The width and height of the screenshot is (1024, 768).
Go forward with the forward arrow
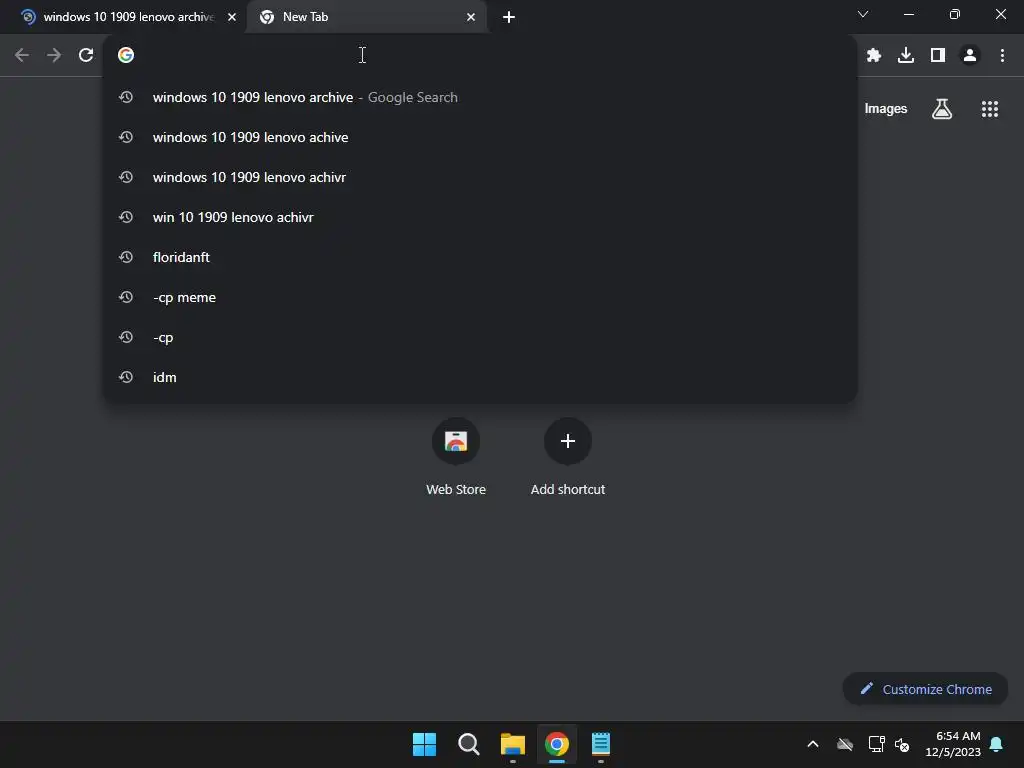(54, 56)
